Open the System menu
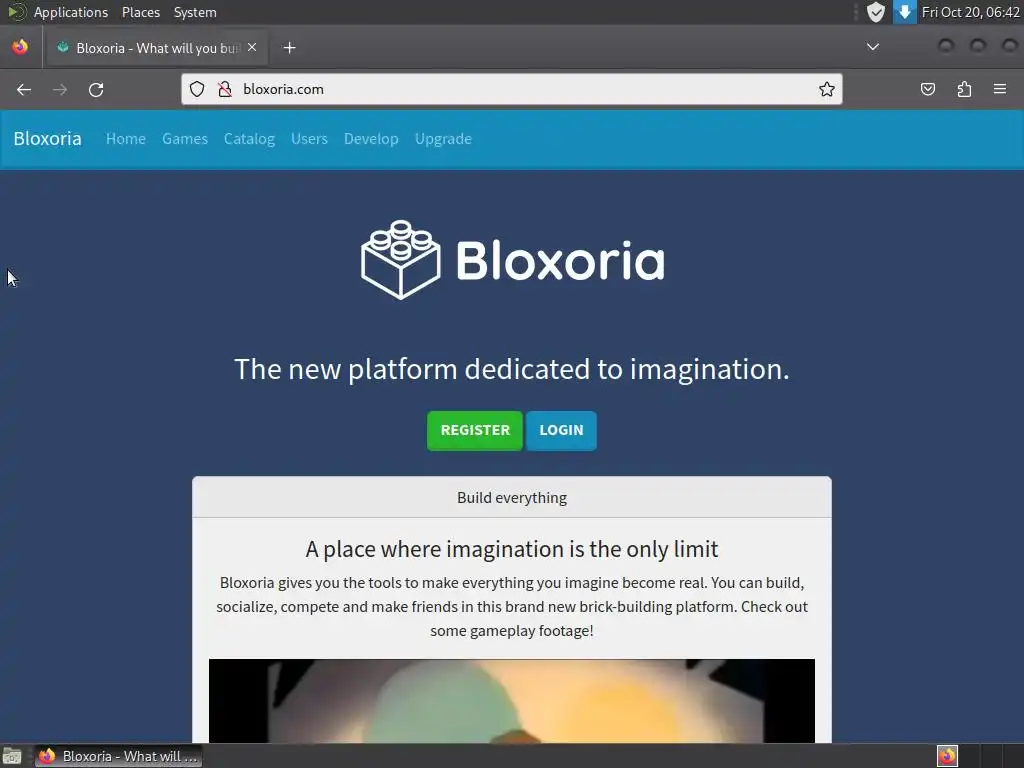The image size is (1024, 768). point(195,12)
